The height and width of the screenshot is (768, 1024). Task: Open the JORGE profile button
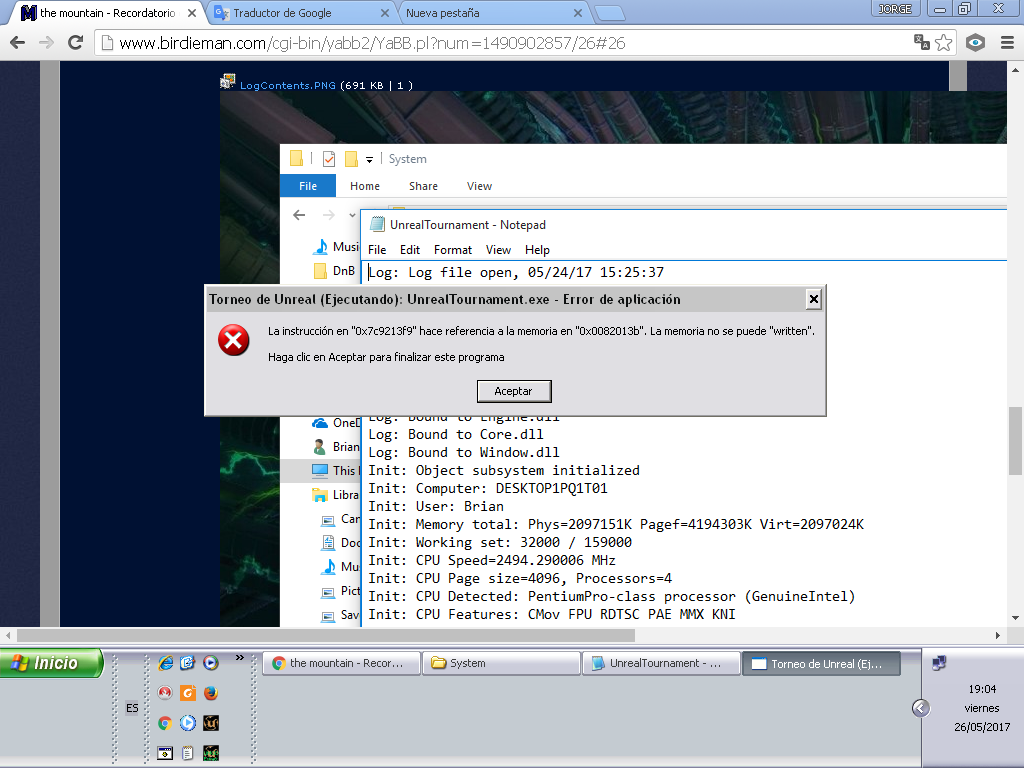895,8
